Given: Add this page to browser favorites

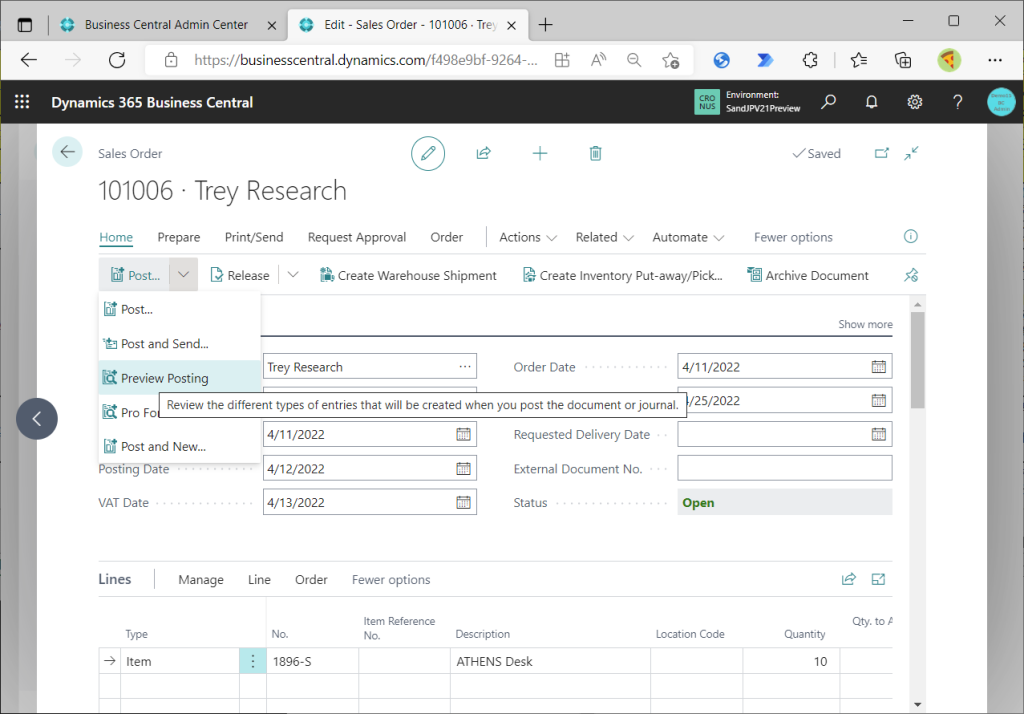Looking at the screenshot, I should (x=670, y=60).
